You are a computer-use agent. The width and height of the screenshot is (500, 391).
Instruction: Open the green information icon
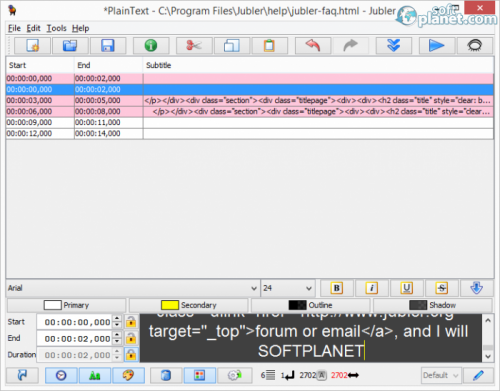click(x=151, y=45)
